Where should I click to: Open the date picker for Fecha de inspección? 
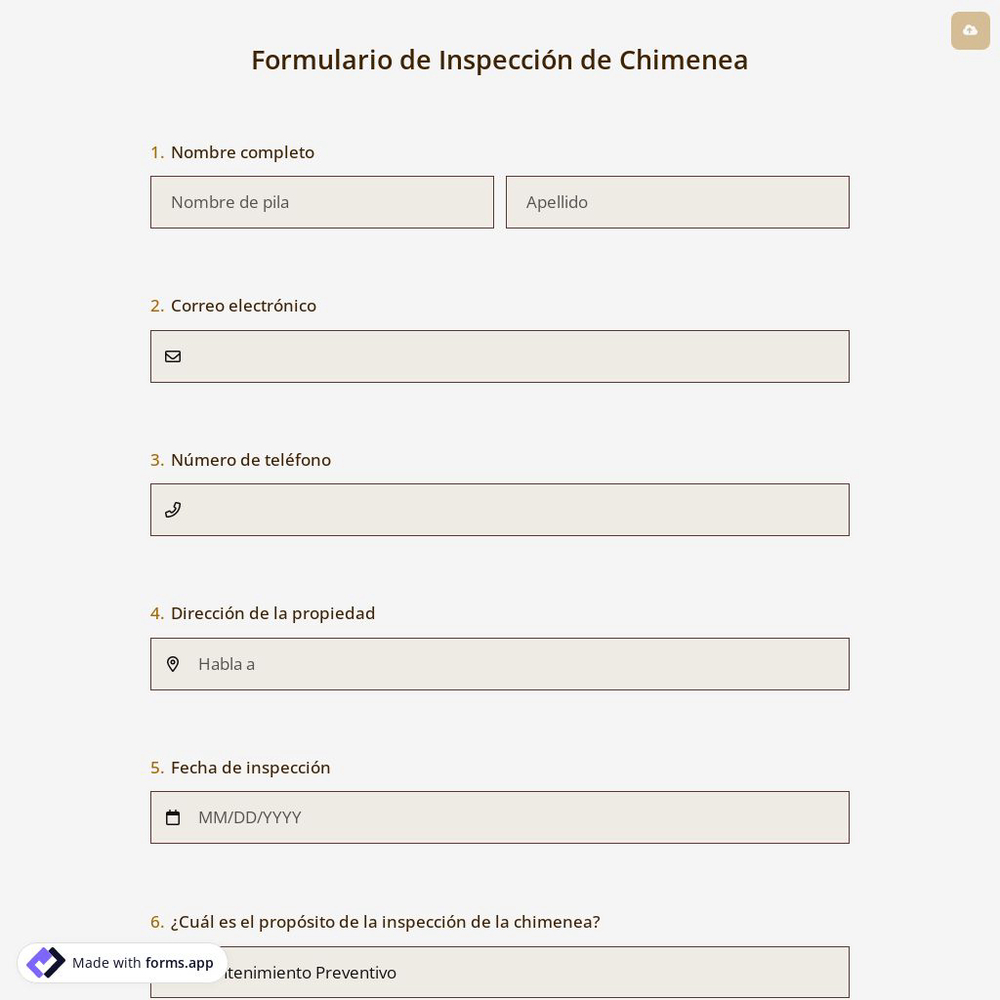click(x=173, y=817)
